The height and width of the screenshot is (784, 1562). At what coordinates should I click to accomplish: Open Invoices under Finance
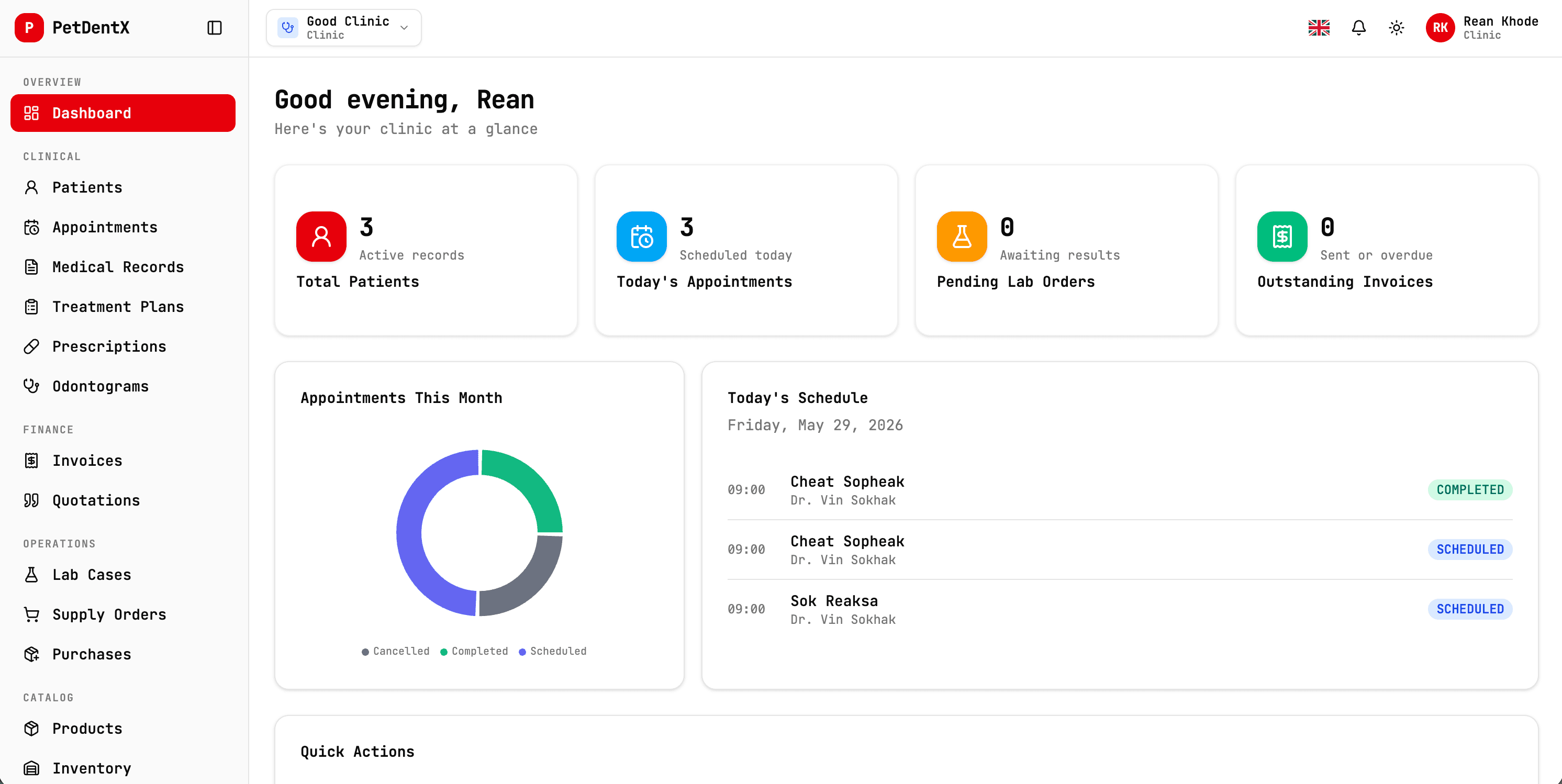pos(122,461)
